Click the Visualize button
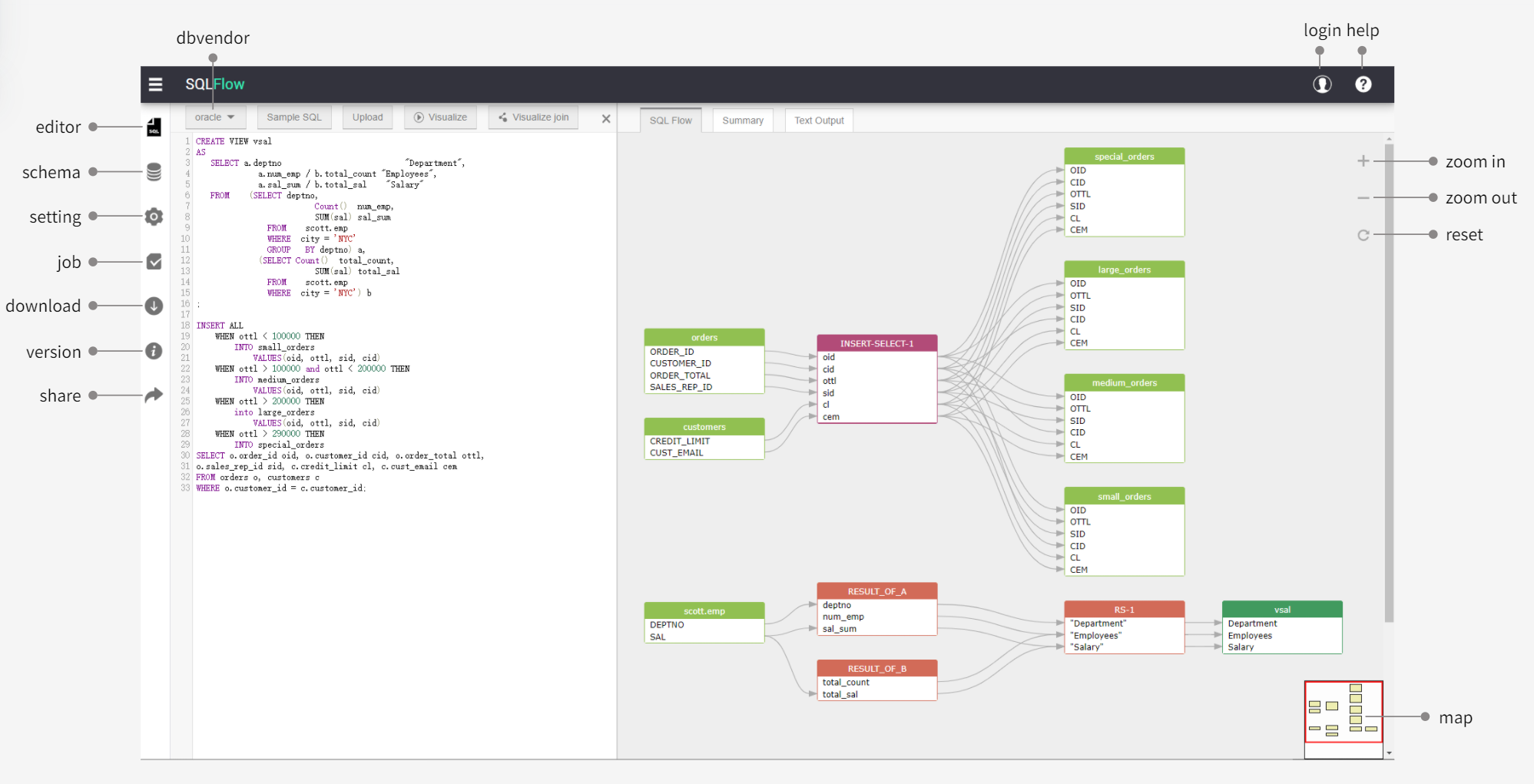 click(440, 117)
